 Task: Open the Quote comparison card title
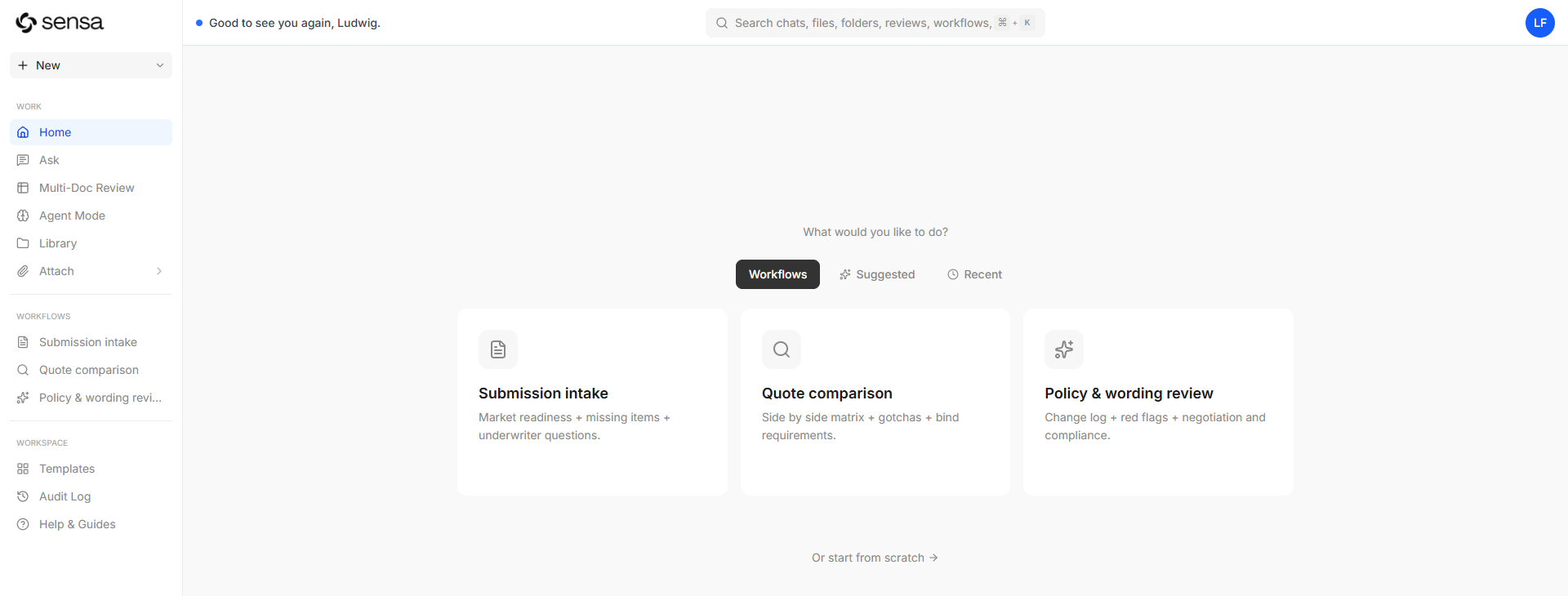827,394
